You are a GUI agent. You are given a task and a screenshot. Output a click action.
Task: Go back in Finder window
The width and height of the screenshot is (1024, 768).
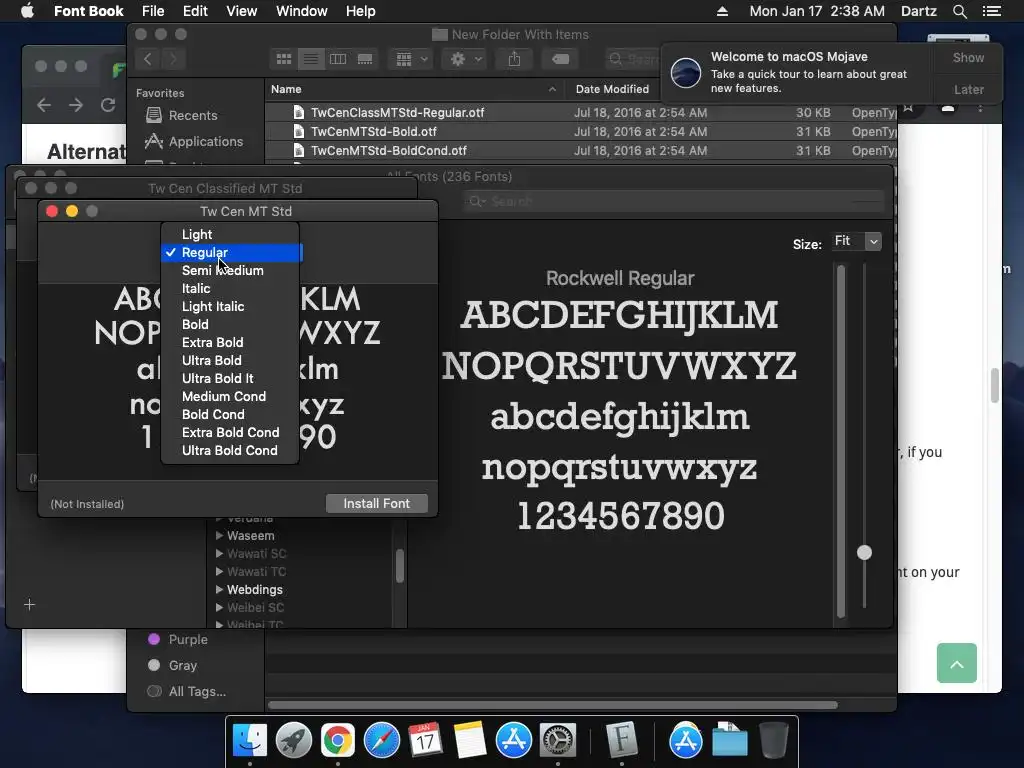[x=148, y=59]
